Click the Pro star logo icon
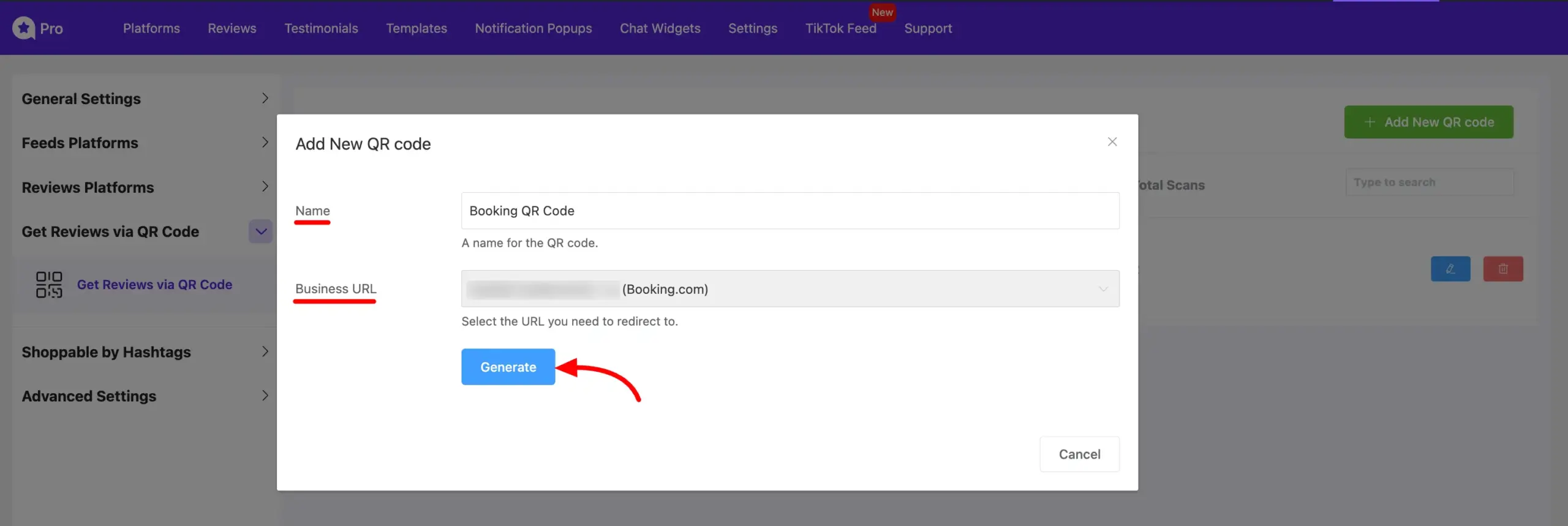Image resolution: width=1568 pixels, height=526 pixels. 24,28
